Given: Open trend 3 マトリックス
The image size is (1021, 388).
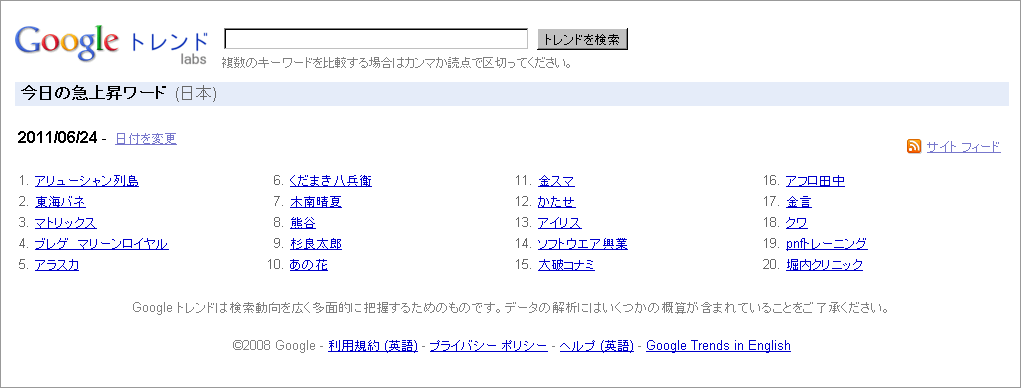Looking at the screenshot, I should point(65,223).
